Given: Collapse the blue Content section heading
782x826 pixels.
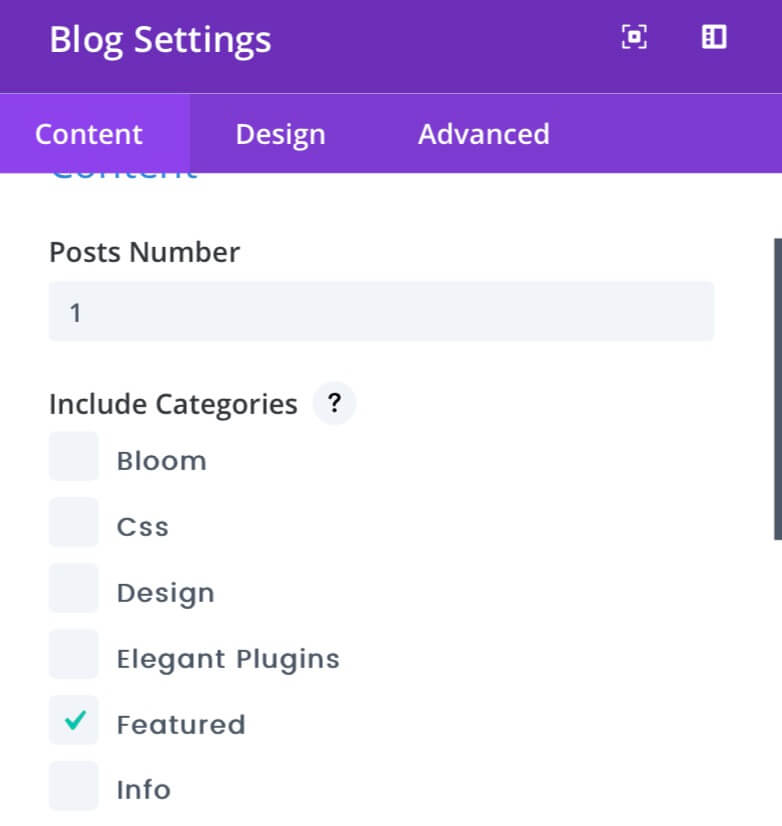Looking at the screenshot, I should (124, 175).
